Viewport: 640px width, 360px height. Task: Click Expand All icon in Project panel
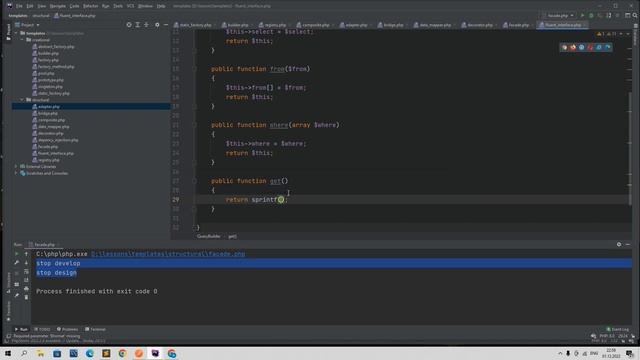(x=138, y=25)
